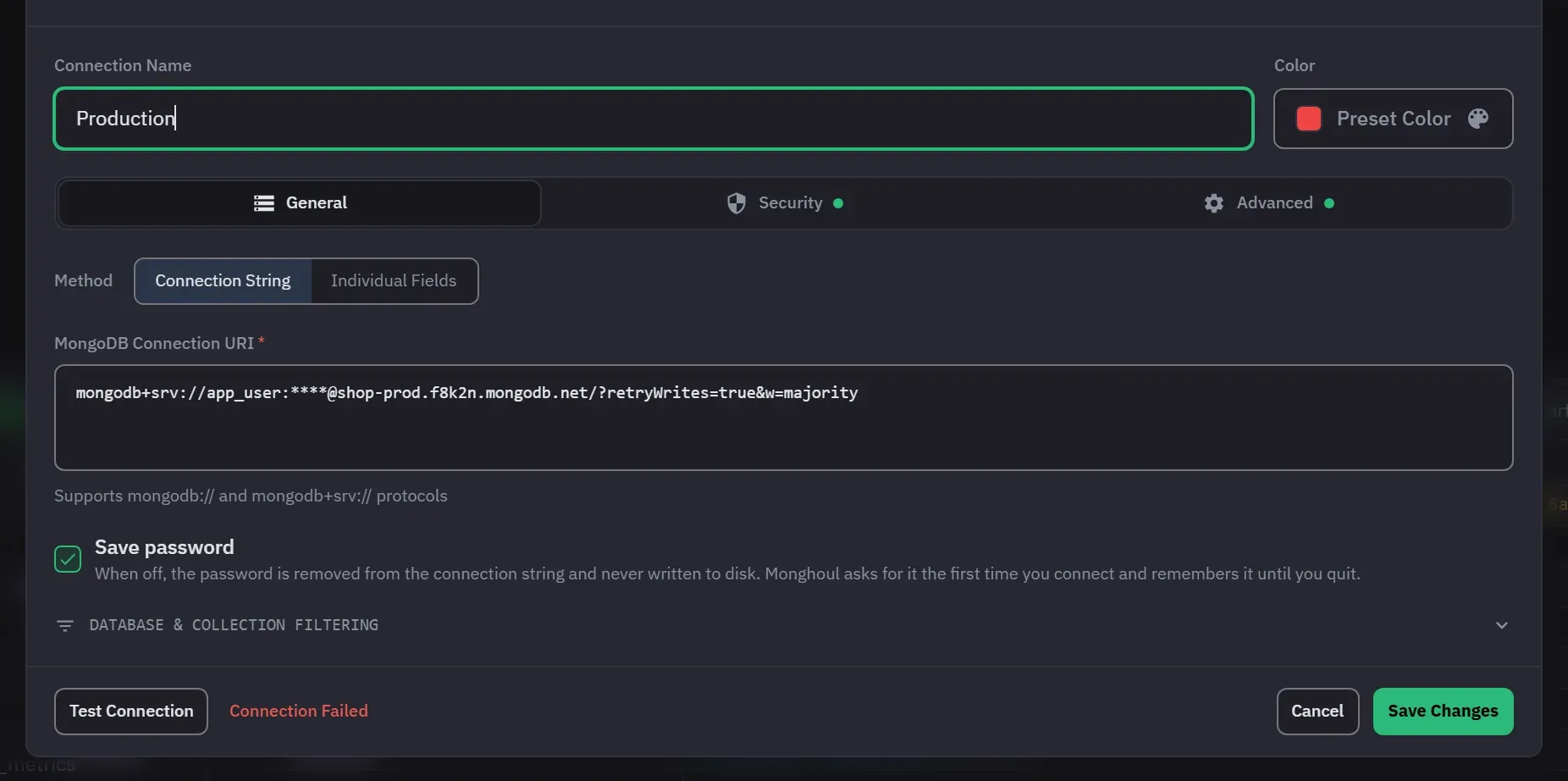Click the filter icon beside Database & Collection Filtering
1568x781 pixels.
(x=65, y=625)
